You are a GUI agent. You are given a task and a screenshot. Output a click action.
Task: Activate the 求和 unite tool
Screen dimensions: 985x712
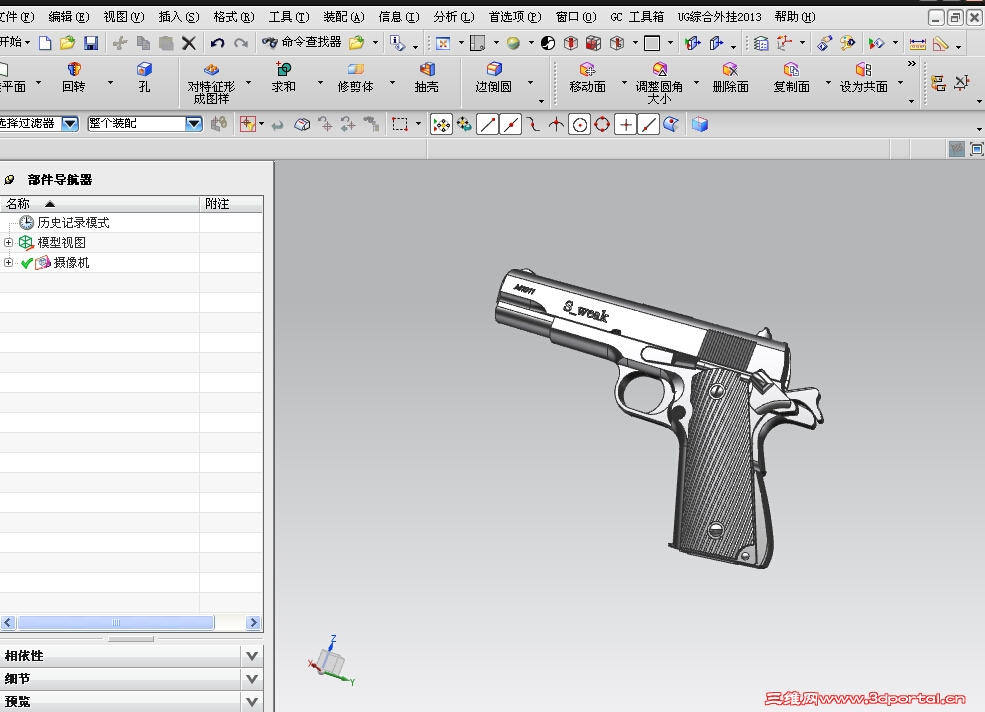283,78
